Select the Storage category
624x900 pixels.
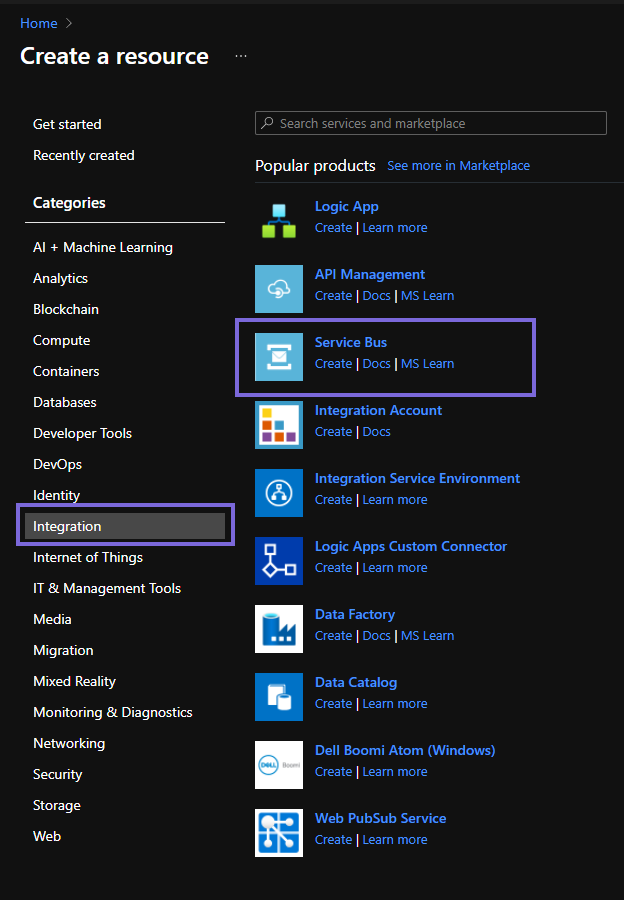click(57, 805)
